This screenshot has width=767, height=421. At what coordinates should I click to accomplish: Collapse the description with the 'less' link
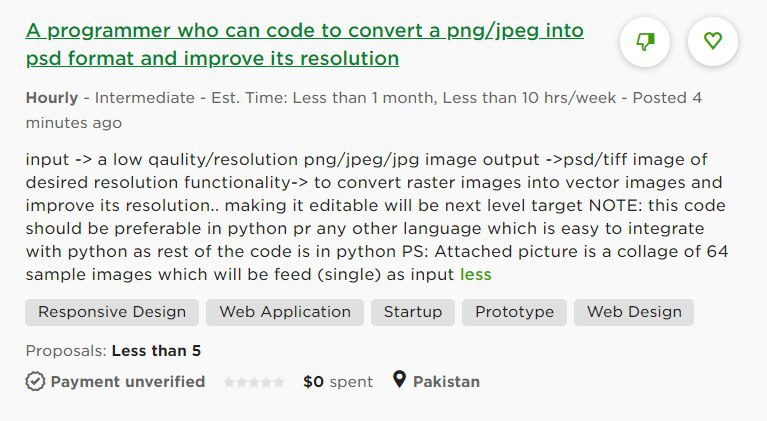tap(475, 274)
